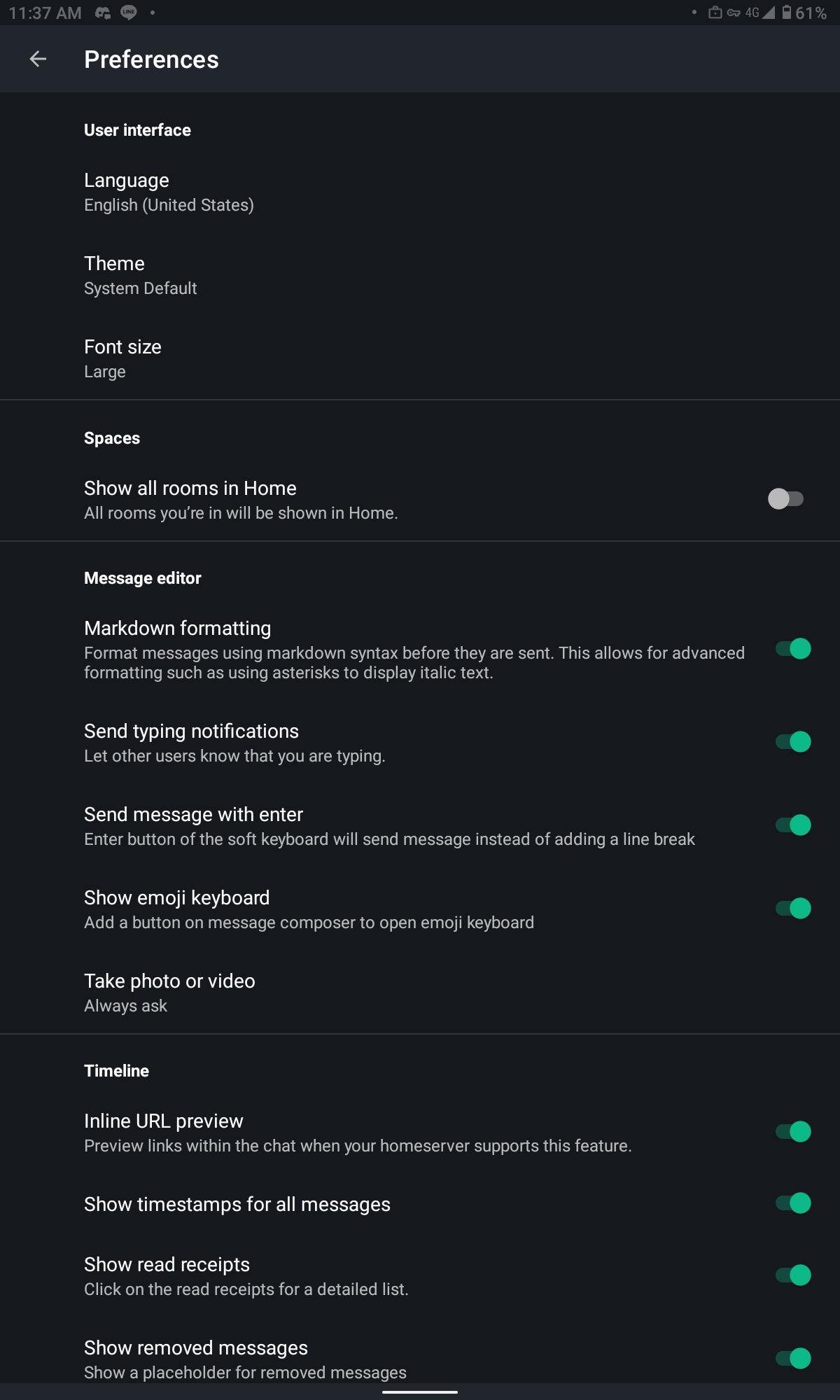
Task: Disable Show emoji keyboard switch
Action: pyautogui.click(x=793, y=908)
